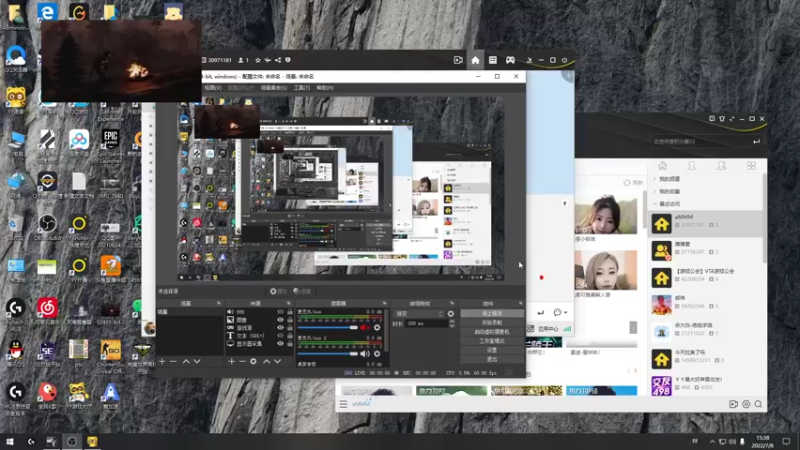Unmute the first mixer channel red speaker

(x=364, y=328)
